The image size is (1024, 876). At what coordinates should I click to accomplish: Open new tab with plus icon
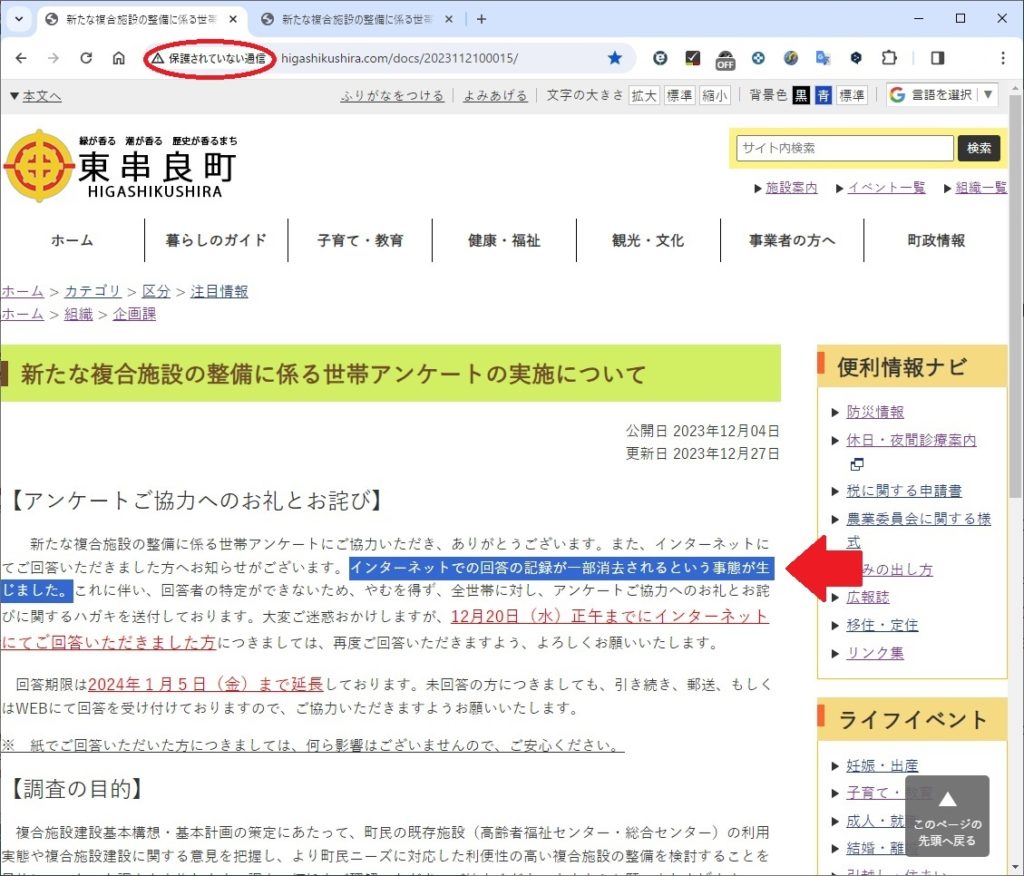[481, 19]
